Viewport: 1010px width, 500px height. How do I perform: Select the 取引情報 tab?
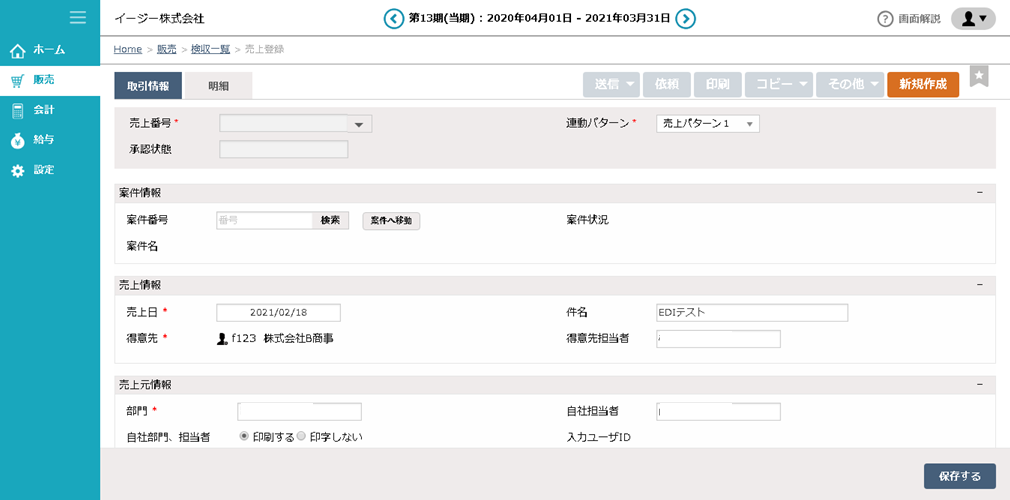tap(148, 86)
